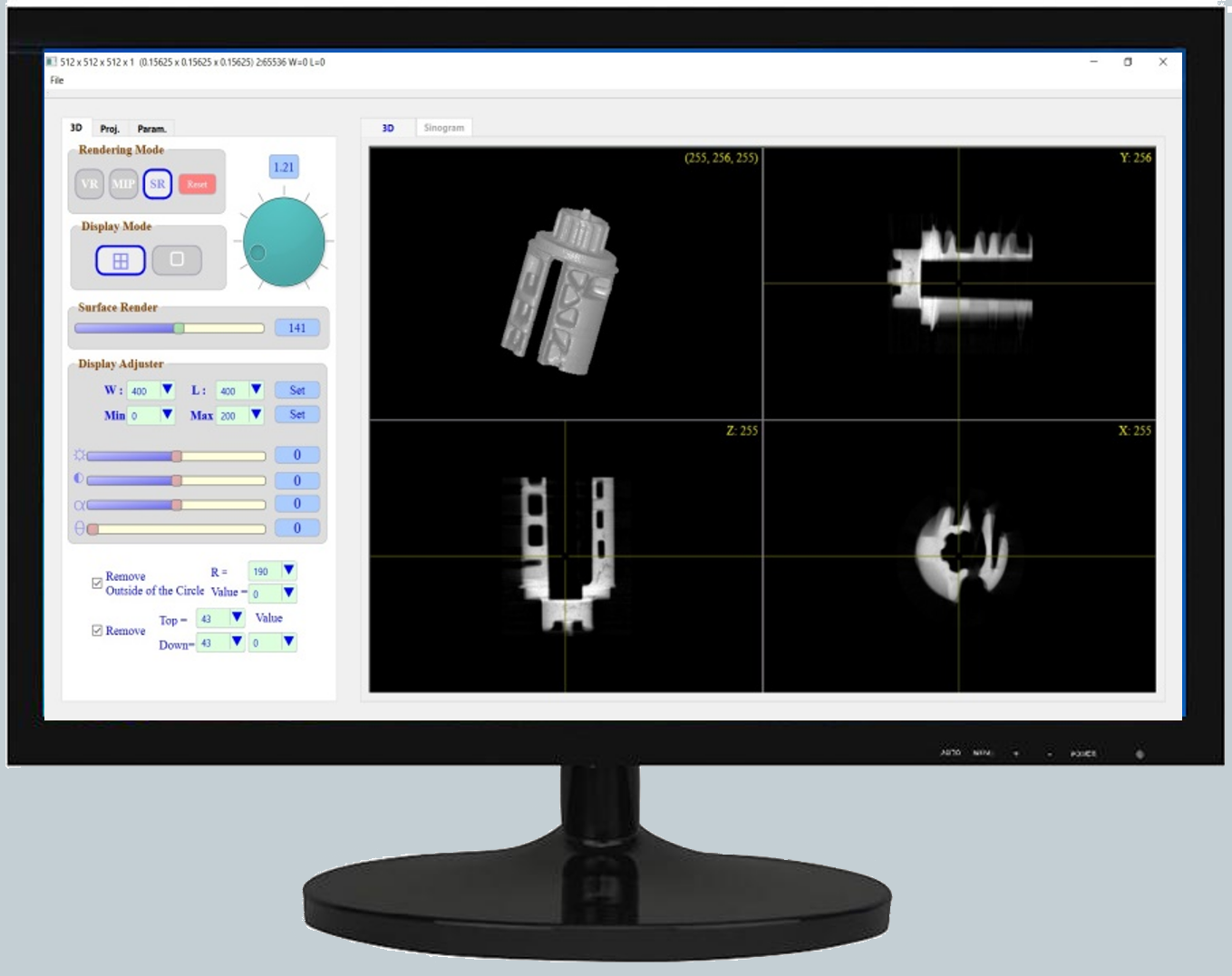Switch to the Sinogram tab
This screenshot has height=976, width=1232.
click(x=443, y=128)
